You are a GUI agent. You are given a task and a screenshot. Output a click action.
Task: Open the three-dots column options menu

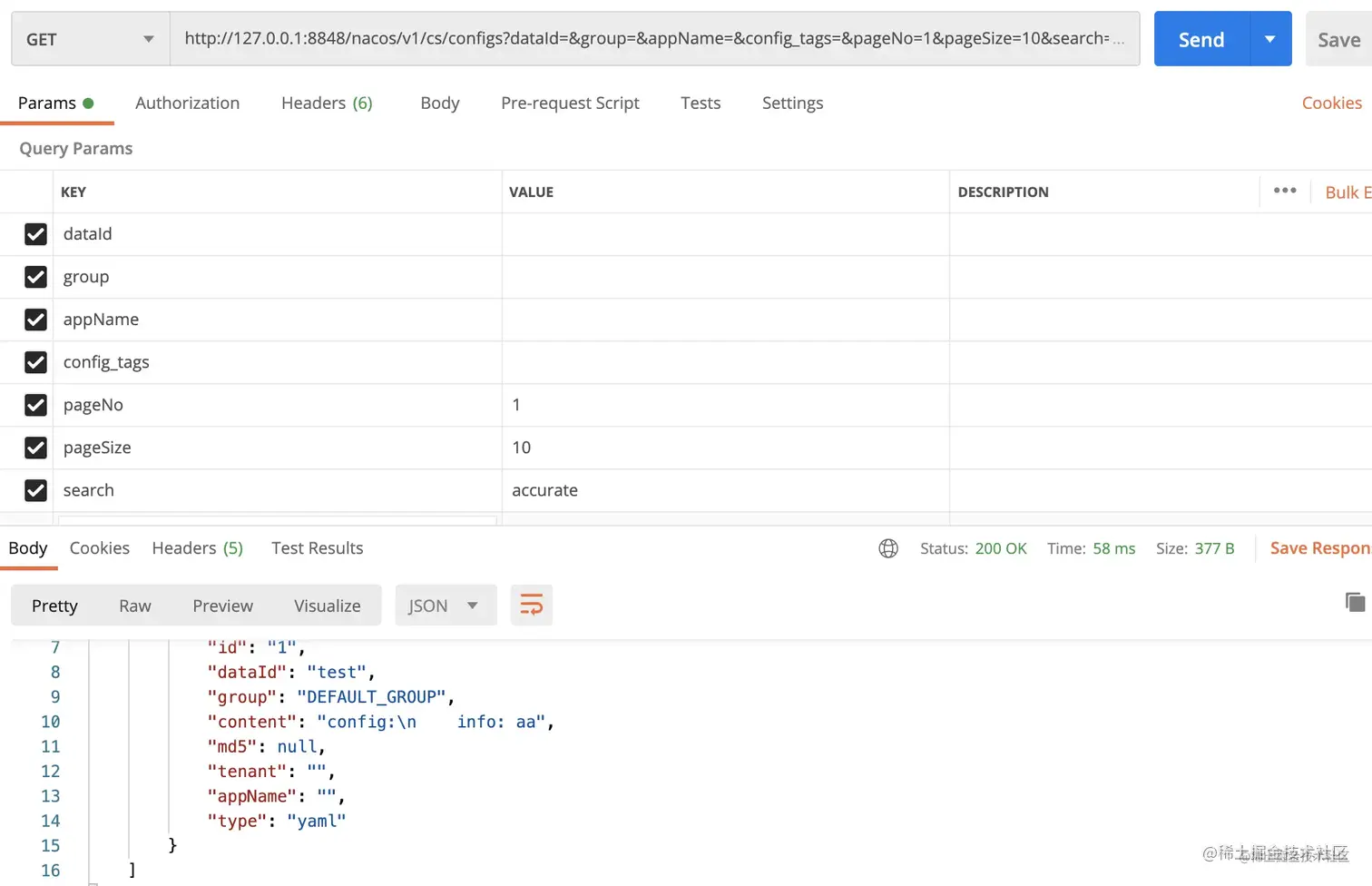click(x=1284, y=191)
